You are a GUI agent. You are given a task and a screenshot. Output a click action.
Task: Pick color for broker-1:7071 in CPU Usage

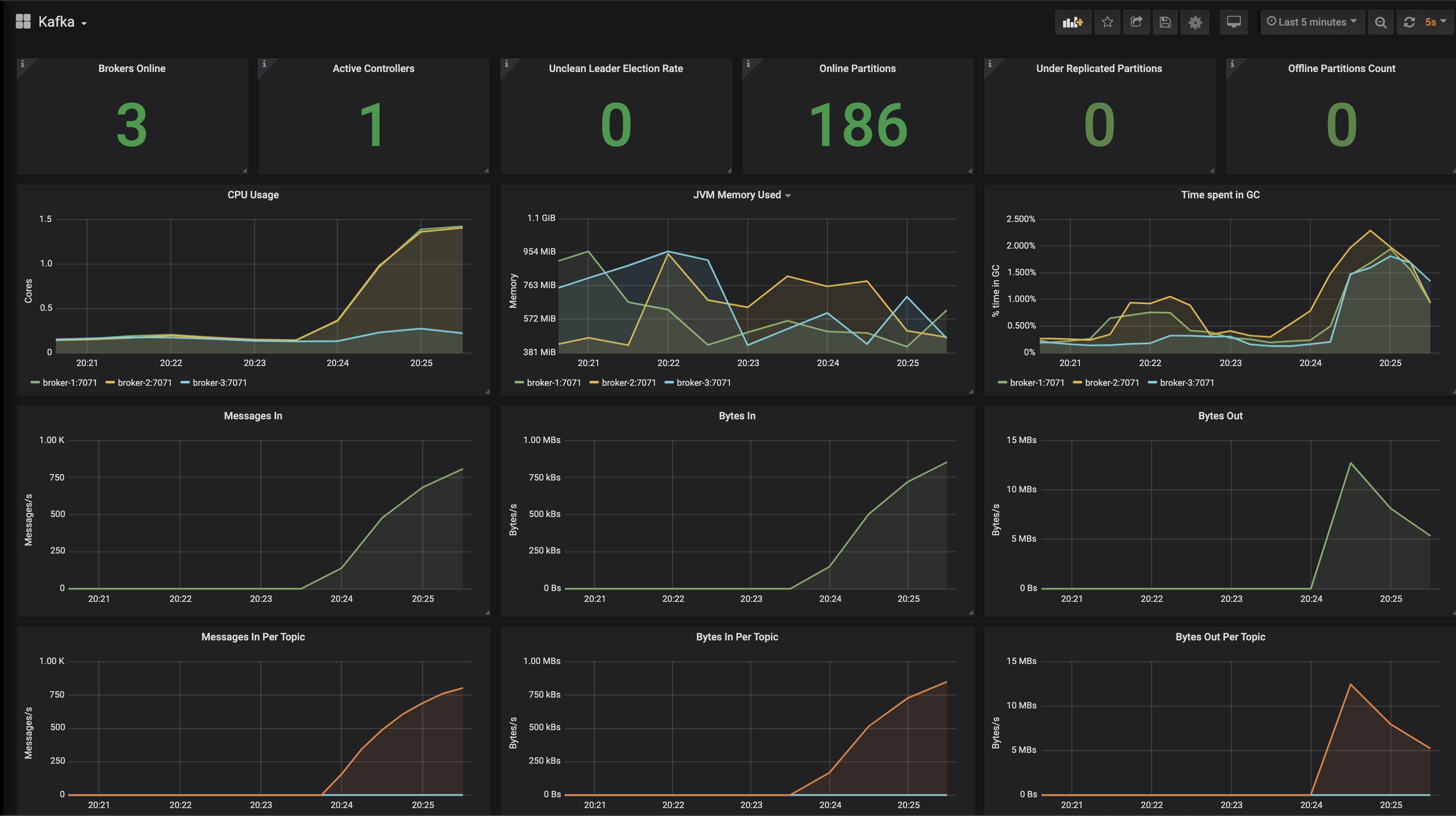point(35,382)
